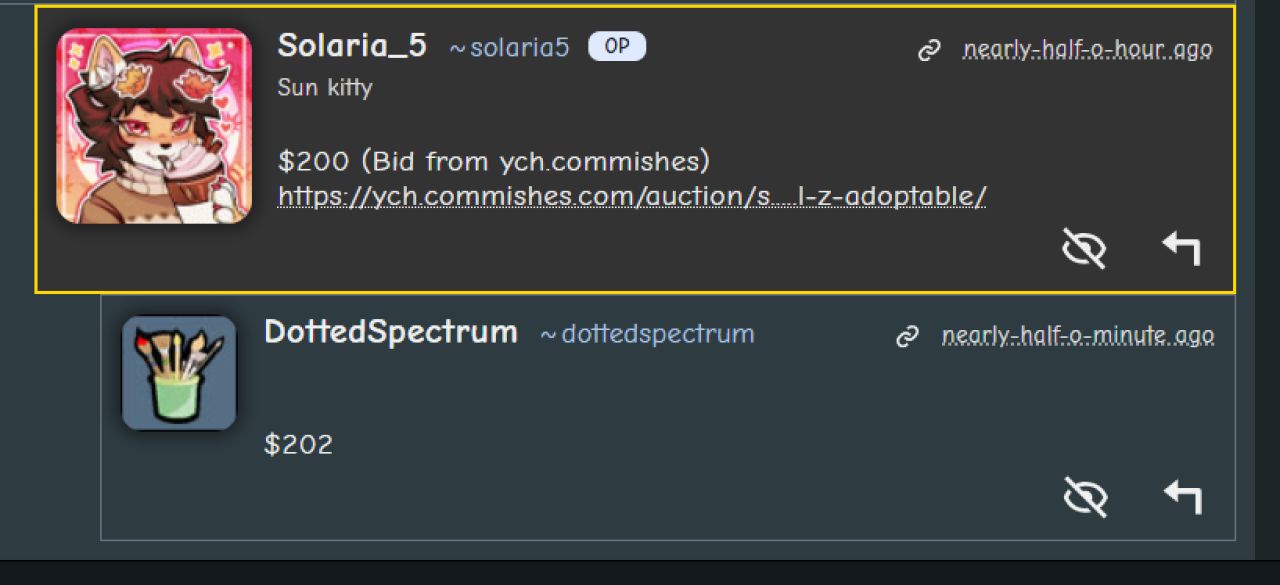Hide DottedSpectrum's comment with the crossed-eye icon
This screenshot has width=1280, height=585.
click(x=1084, y=496)
